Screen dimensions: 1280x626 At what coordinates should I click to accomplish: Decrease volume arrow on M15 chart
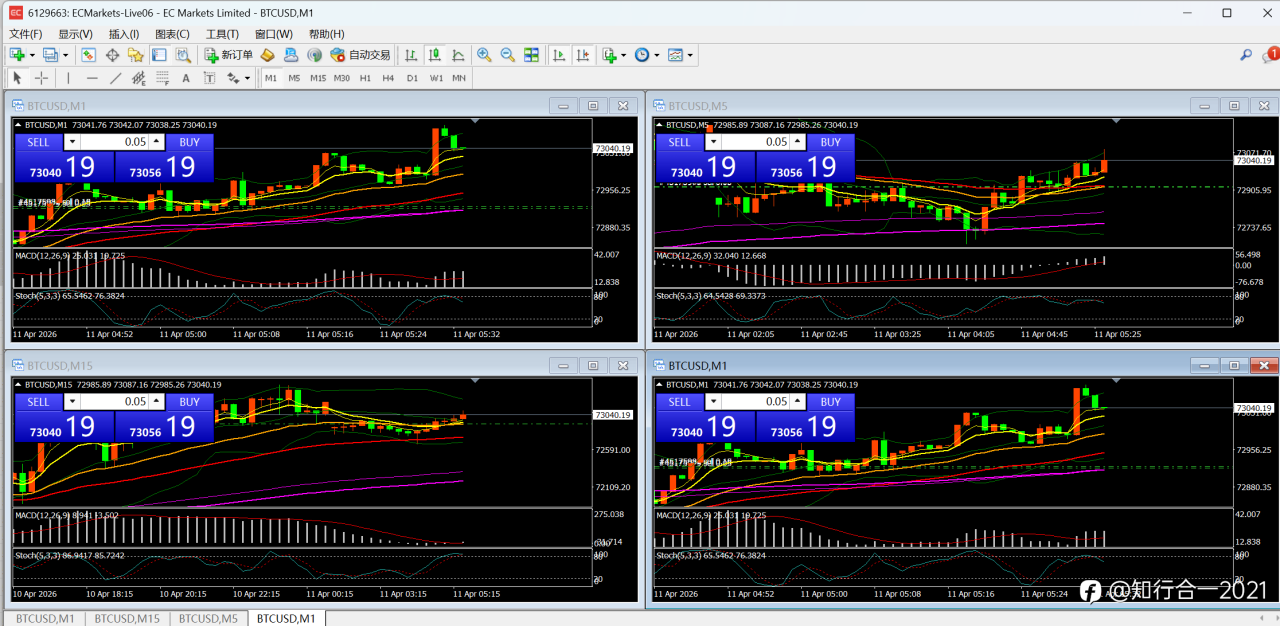pos(71,402)
